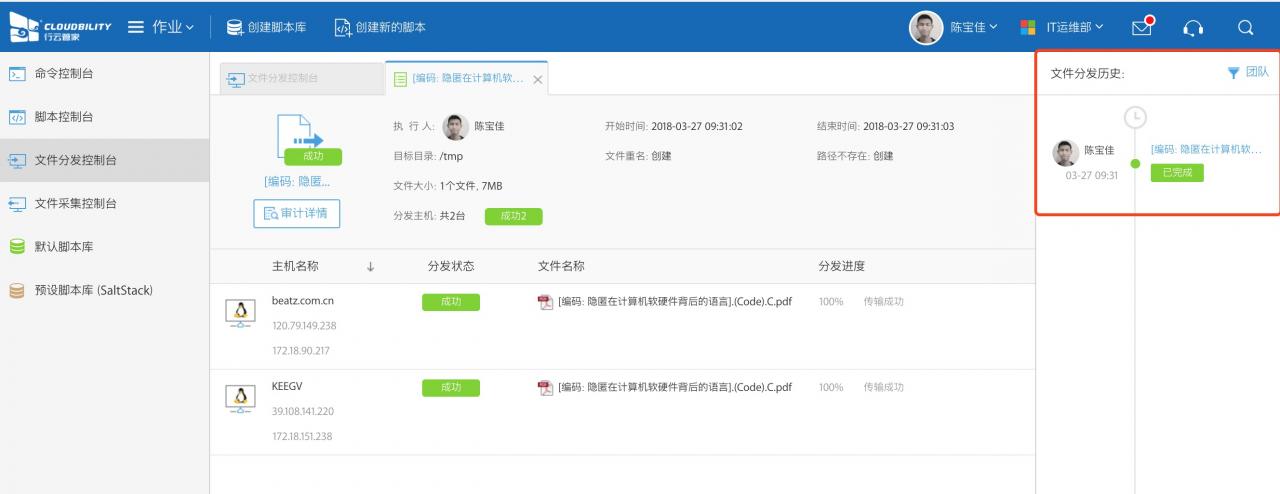Click the 审计详情 button
This screenshot has height=494, width=1280.
click(296, 213)
